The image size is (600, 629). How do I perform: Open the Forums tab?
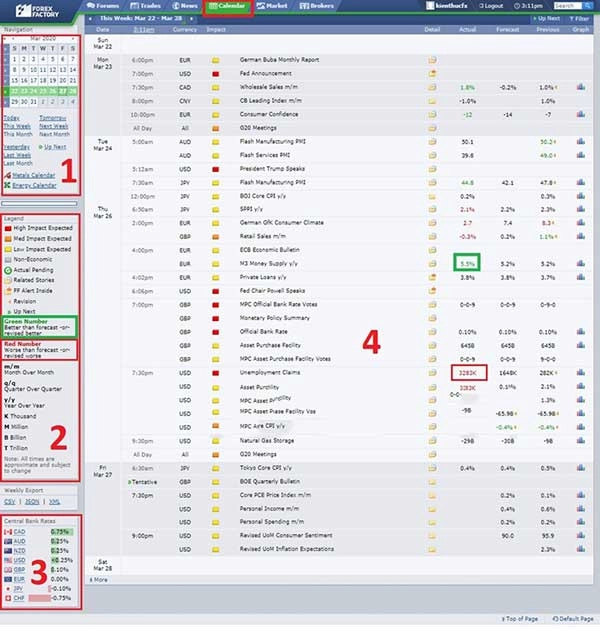click(103, 6)
